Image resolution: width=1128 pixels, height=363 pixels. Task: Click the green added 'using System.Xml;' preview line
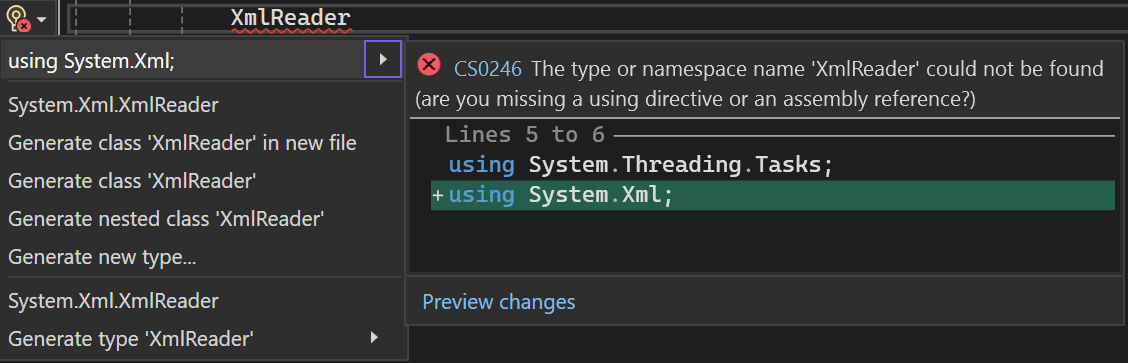[773, 195]
